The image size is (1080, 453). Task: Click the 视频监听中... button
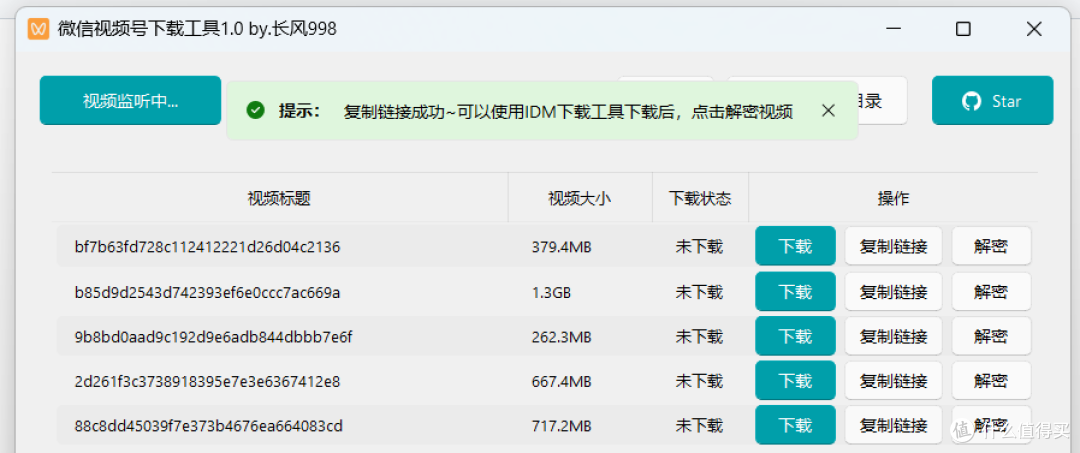[130, 101]
